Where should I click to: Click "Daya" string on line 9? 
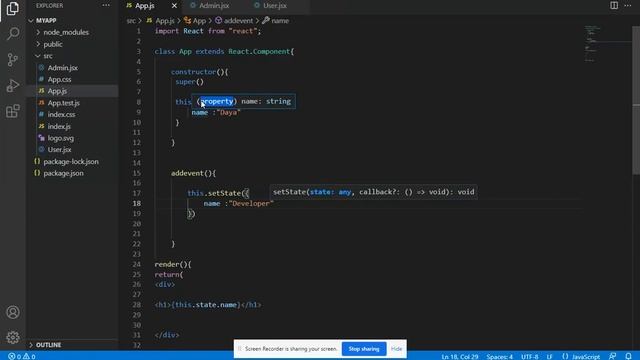228,112
